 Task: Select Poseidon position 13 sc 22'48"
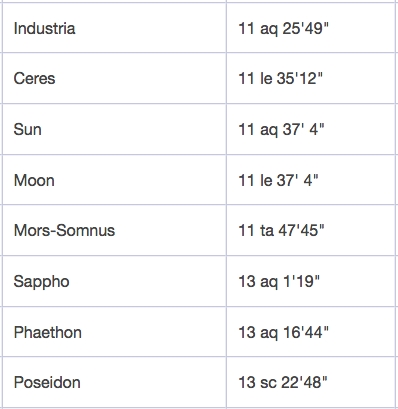point(283,382)
